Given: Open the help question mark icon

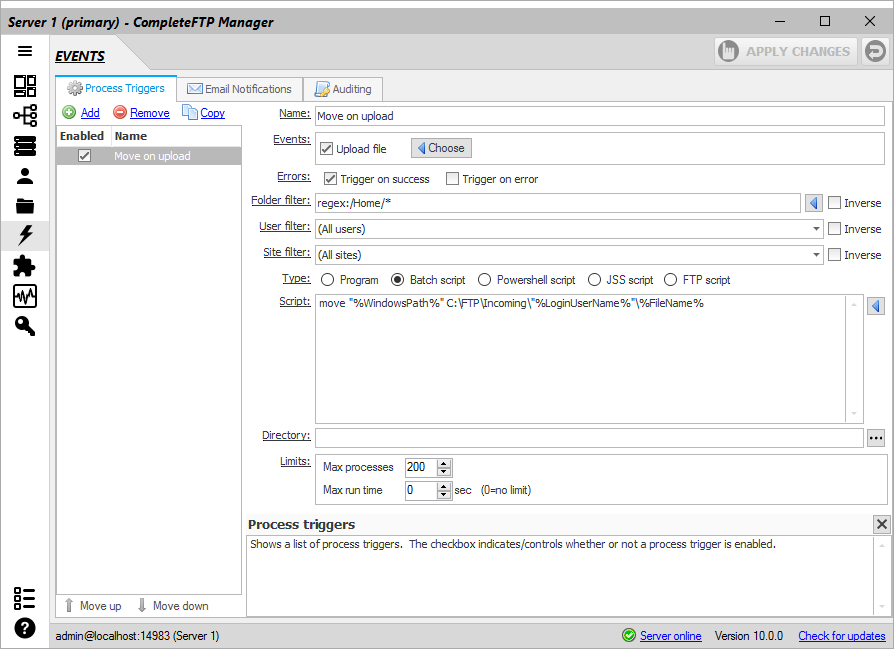Looking at the screenshot, I should coord(25,628).
